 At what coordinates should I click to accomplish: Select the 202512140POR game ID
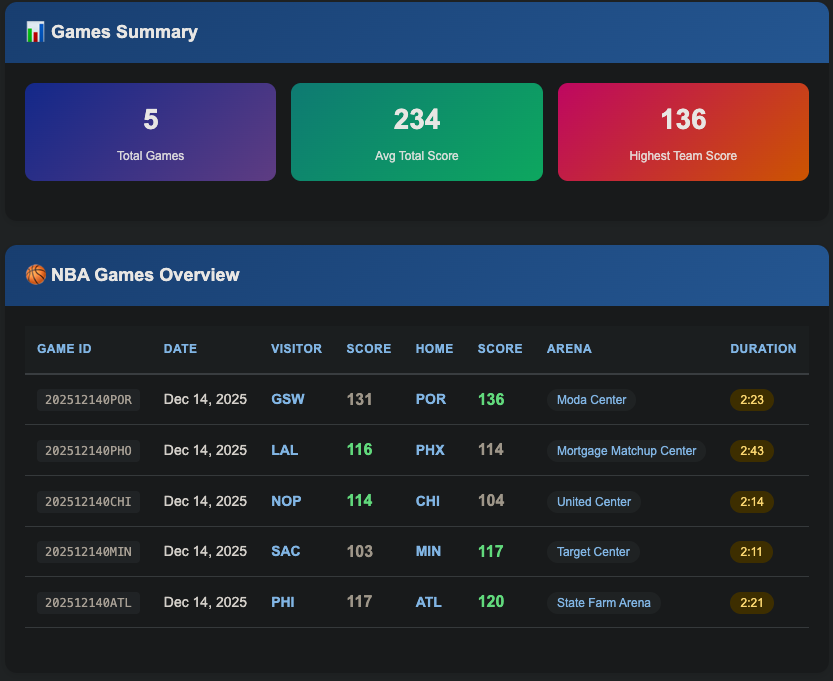click(88, 399)
